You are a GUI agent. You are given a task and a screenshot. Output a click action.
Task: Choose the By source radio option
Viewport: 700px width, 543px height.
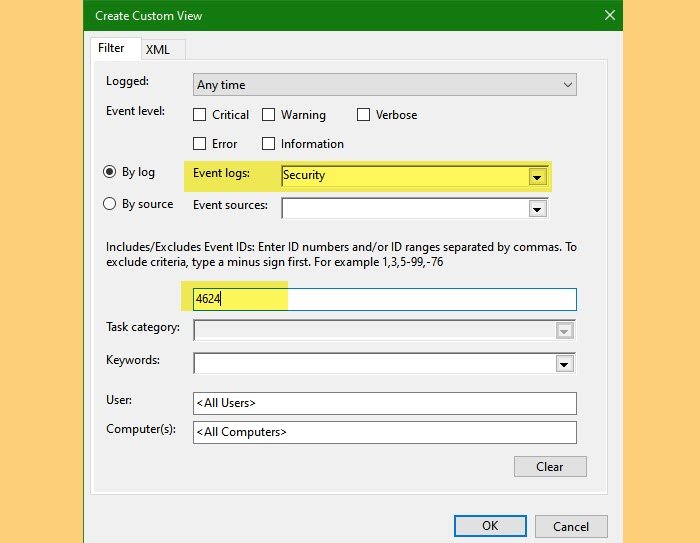[111, 204]
